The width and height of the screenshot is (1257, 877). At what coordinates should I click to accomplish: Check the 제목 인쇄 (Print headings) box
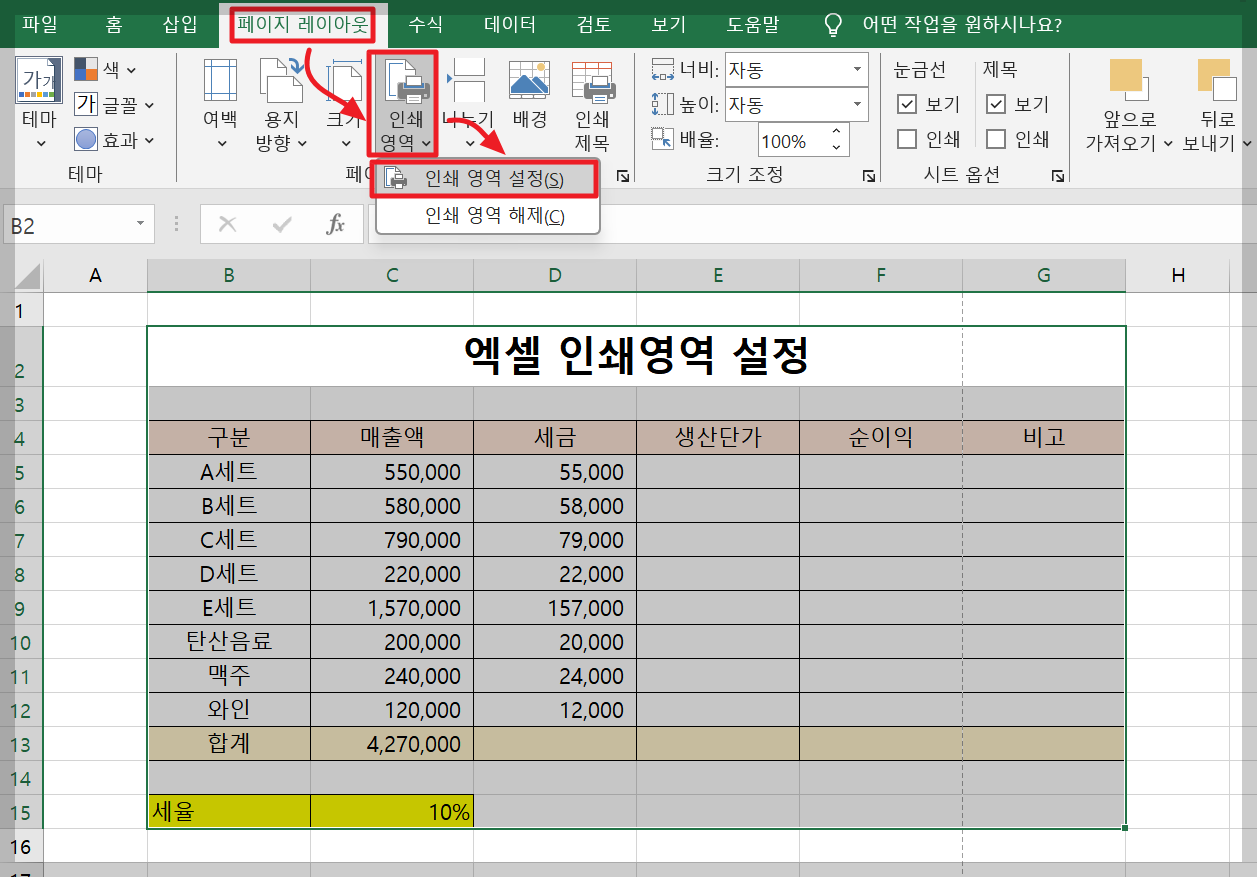pos(994,139)
